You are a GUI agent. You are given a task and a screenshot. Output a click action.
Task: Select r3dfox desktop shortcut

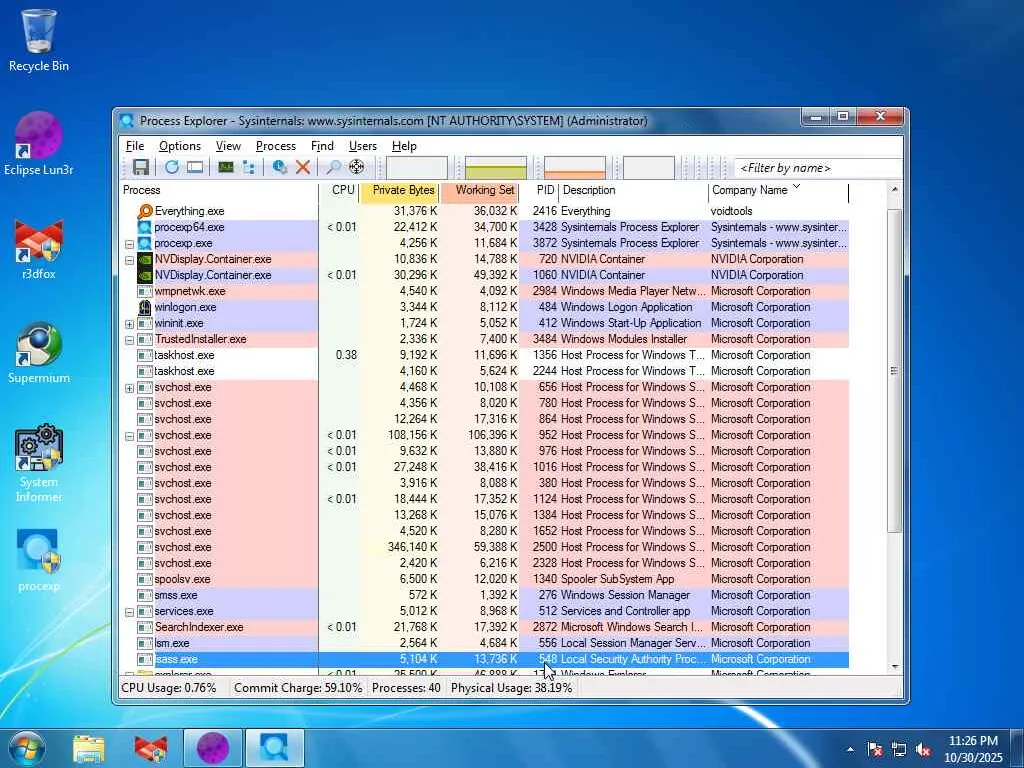point(39,249)
